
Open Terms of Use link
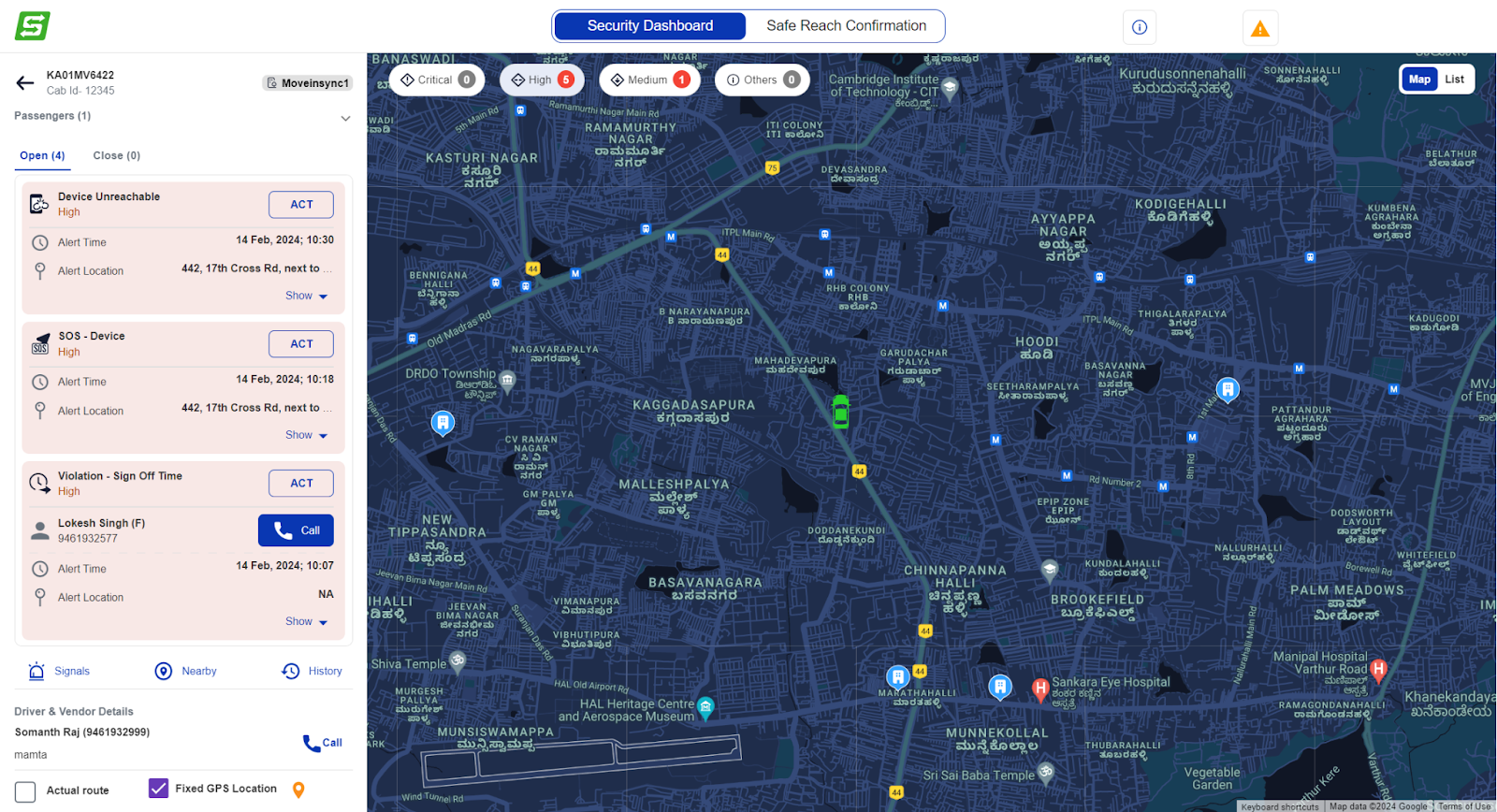coord(1464,806)
